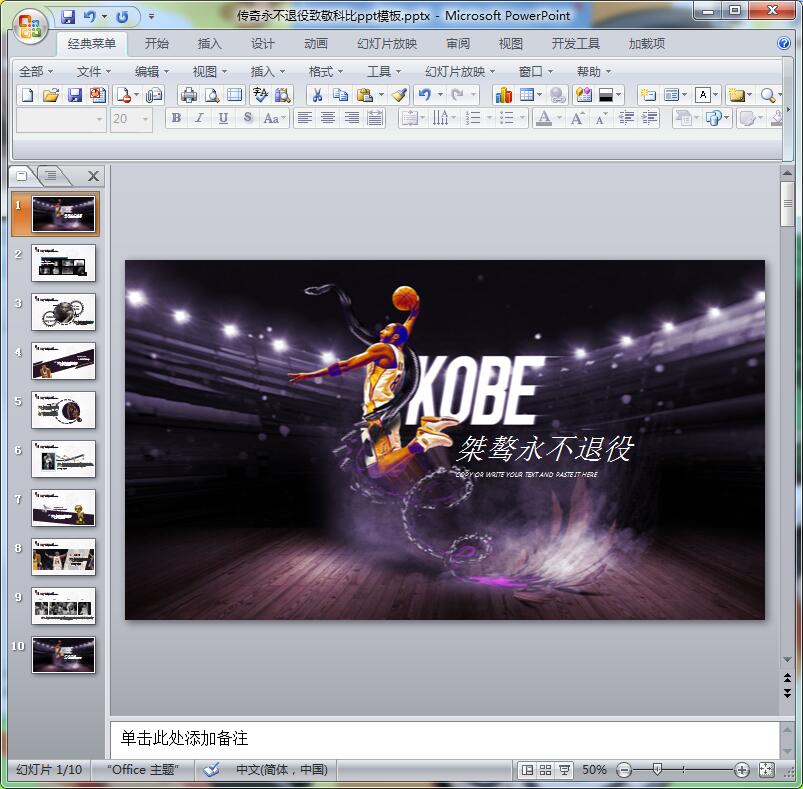803x789 pixels.
Task: Toggle Italic formatting
Action: [x=199, y=119]
